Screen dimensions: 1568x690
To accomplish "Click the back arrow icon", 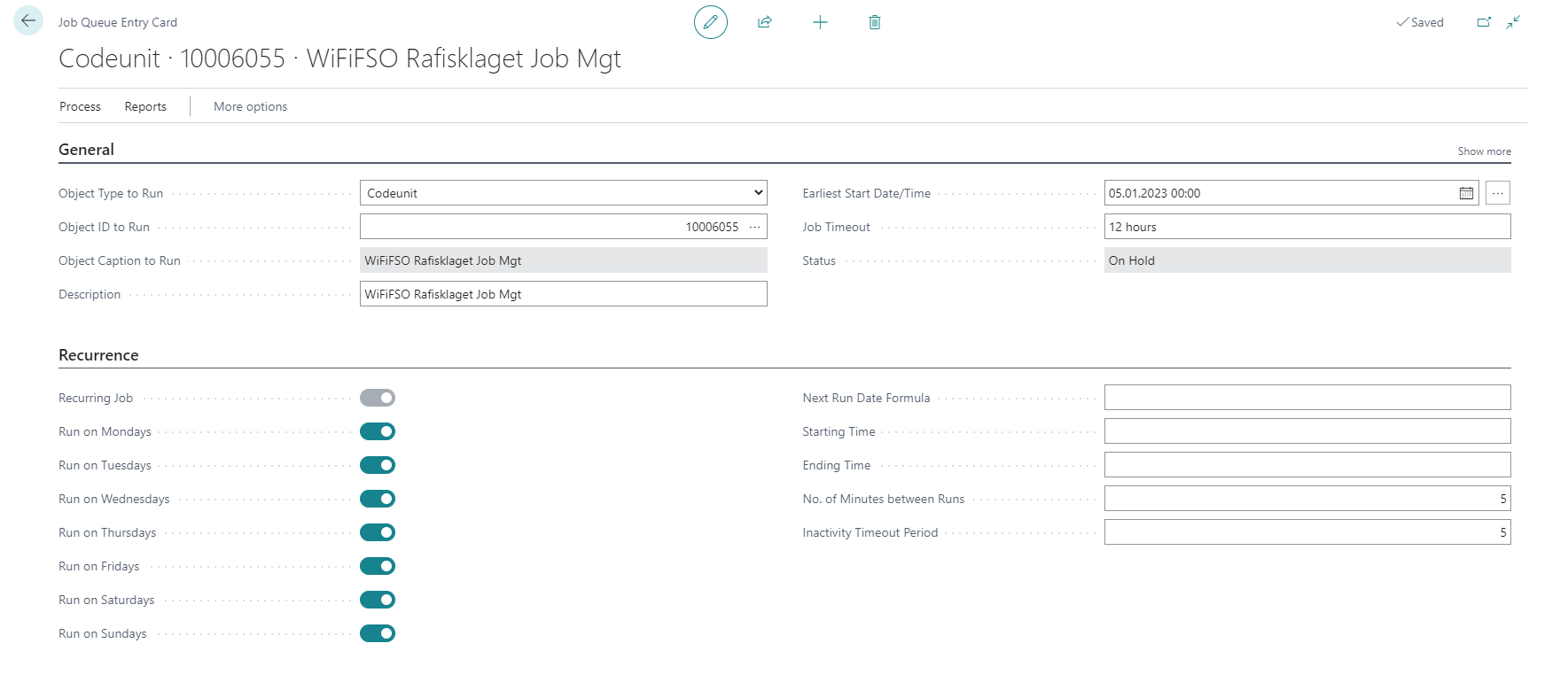I will 28,20.
